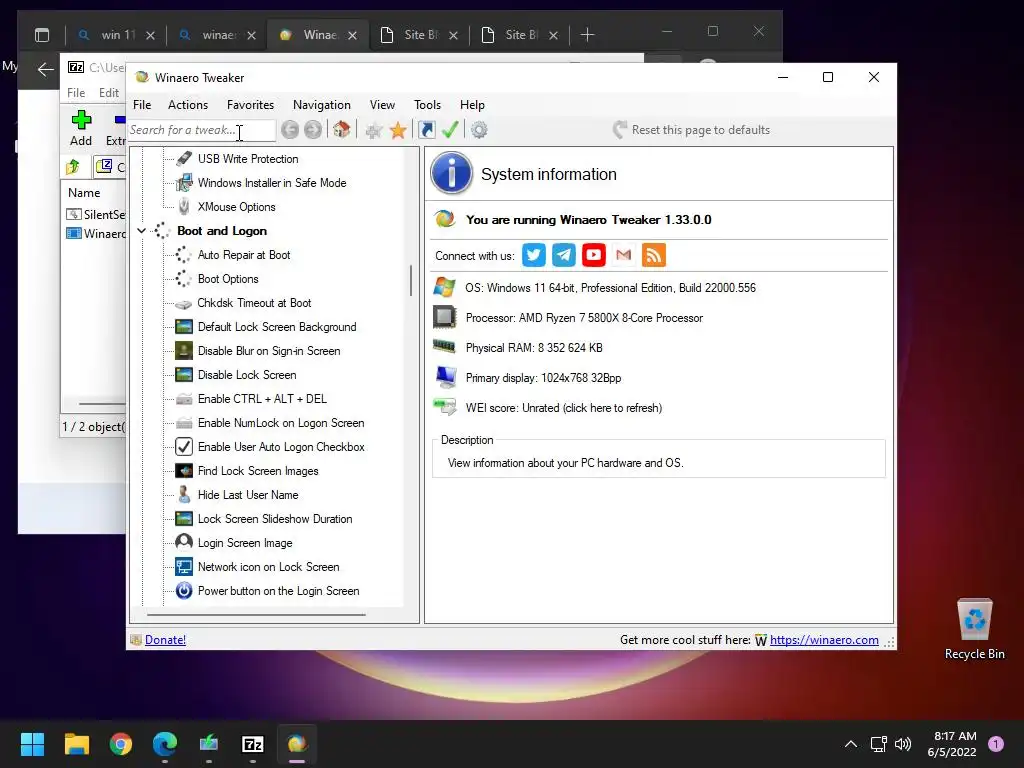Click the tweak tree vertical scrollbar
This screenshot has width=1024, height=768.
410,281
